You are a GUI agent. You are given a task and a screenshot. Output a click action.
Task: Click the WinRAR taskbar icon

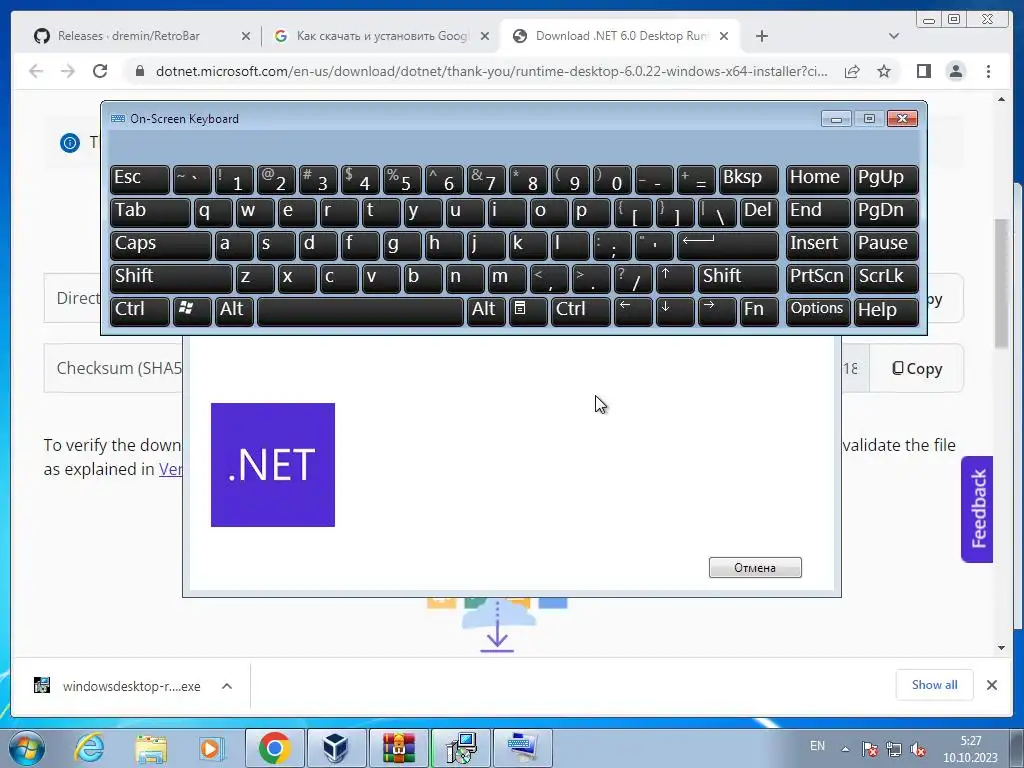398,748
